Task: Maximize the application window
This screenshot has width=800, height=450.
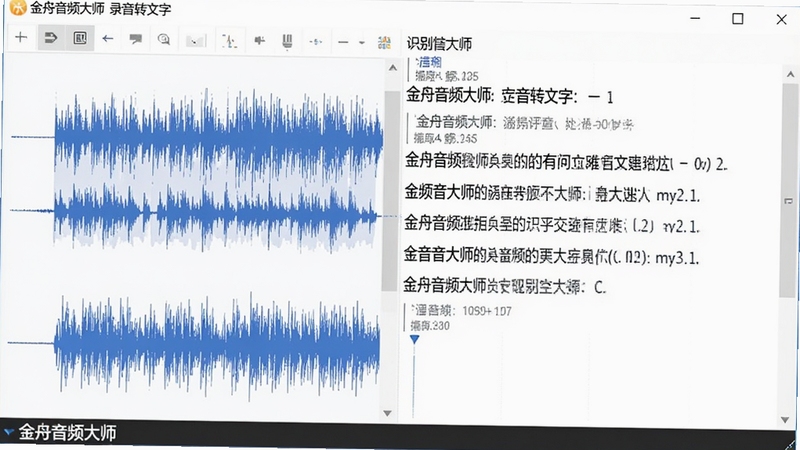Action: tap(738, 19)
